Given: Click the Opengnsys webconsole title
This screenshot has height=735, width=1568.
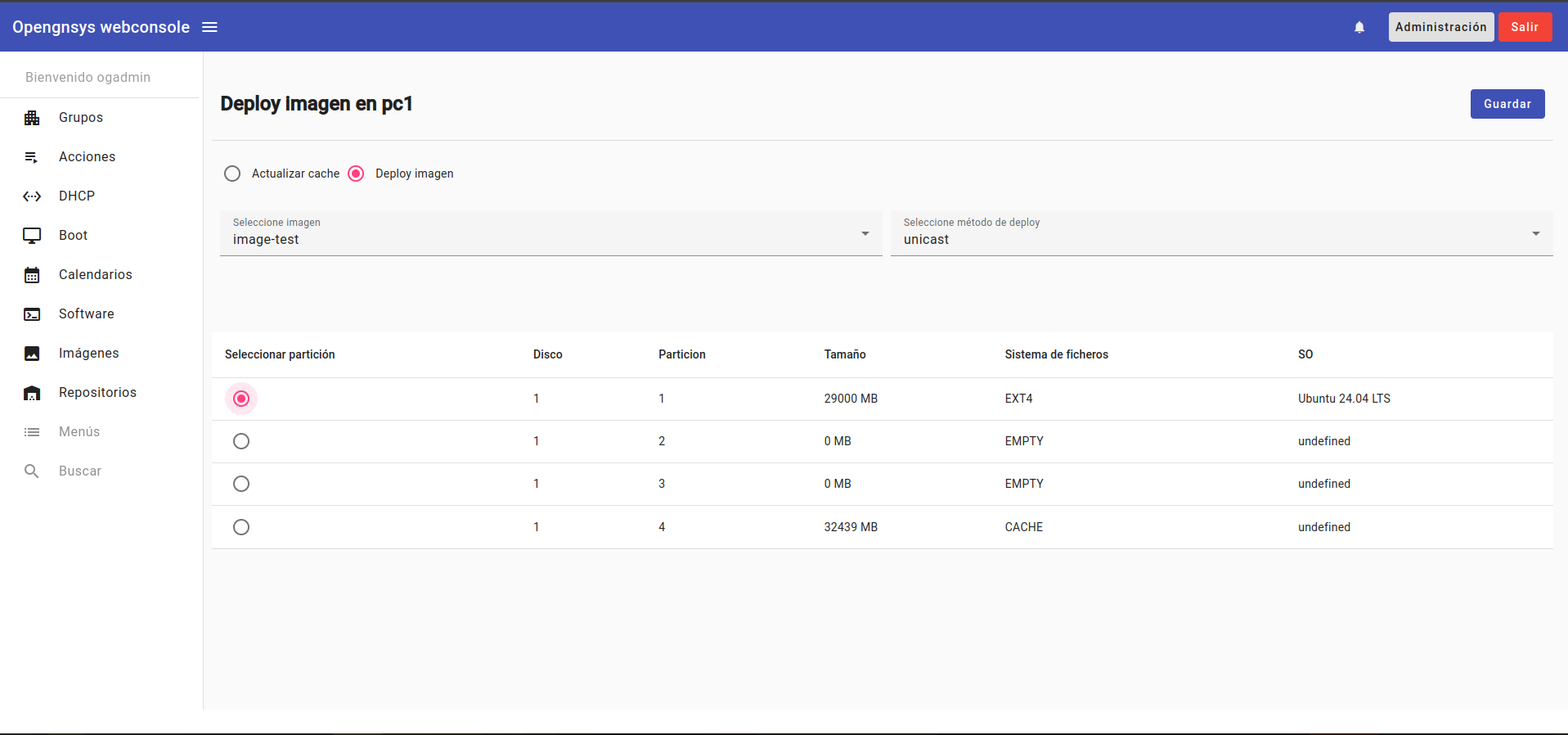Looking at the screenshot, I should [101, 27].
